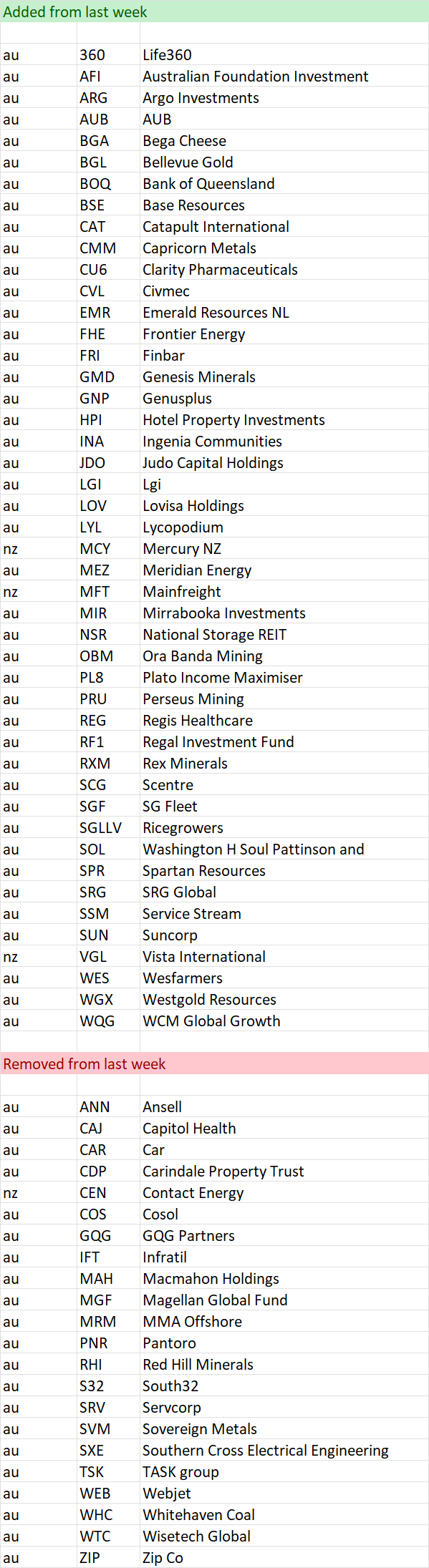Click the Catapult International cell
Viewport: 429px width, 1568px height.
click(284, 226)
